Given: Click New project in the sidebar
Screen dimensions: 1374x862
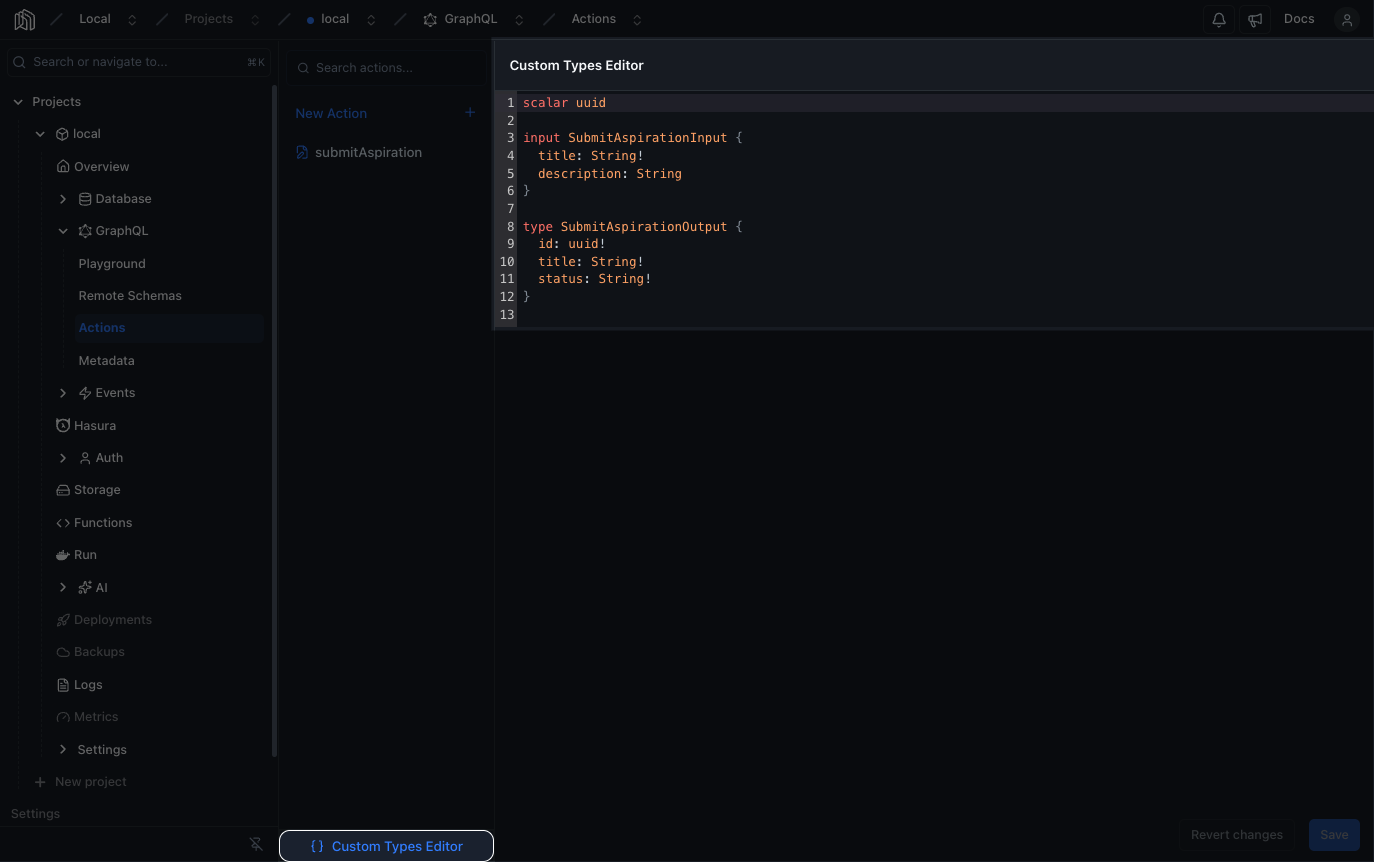Looking at the screenshot, I should [x=91, y=782].
